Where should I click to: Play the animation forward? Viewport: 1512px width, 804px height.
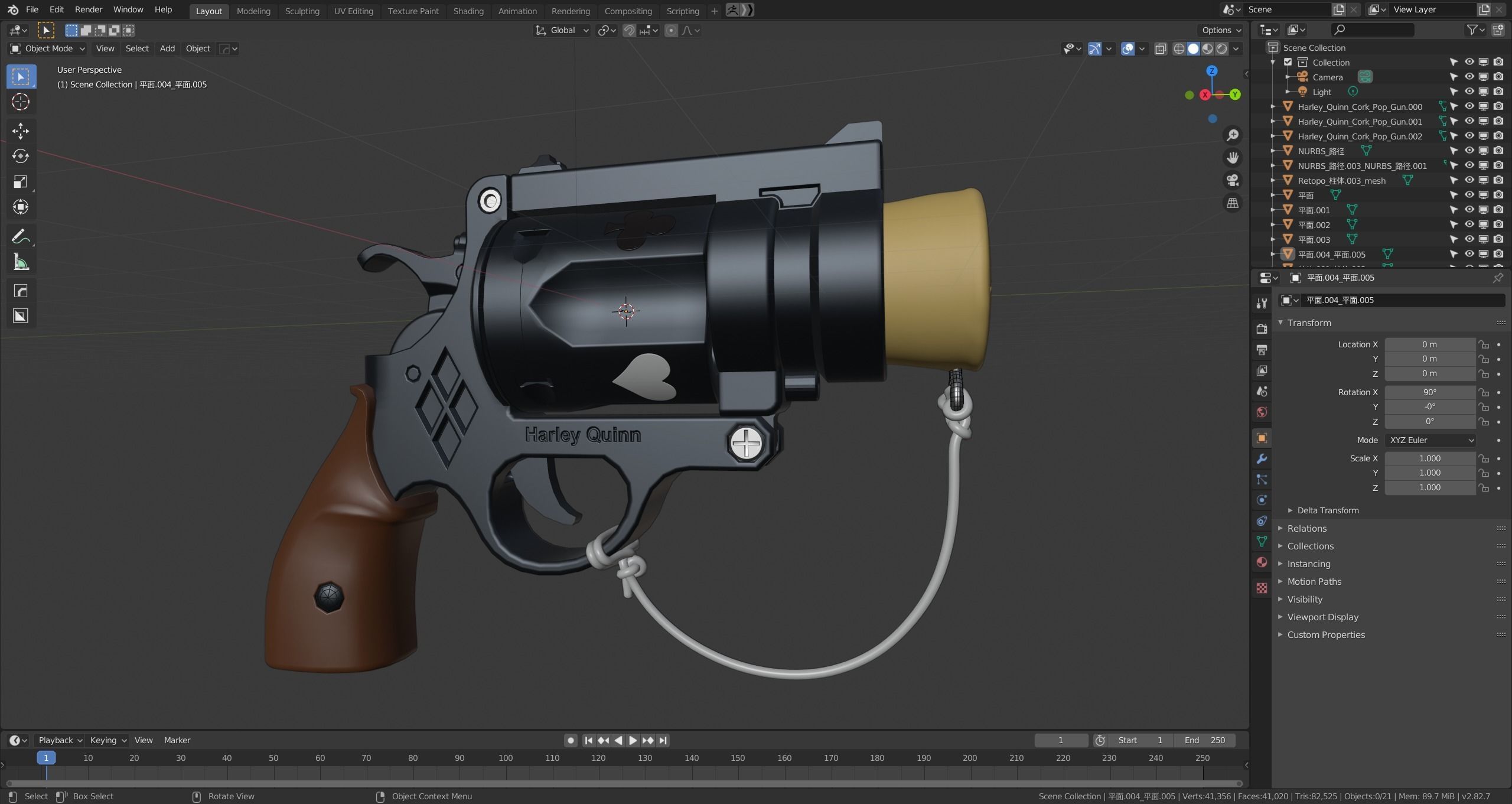(633, 740)
